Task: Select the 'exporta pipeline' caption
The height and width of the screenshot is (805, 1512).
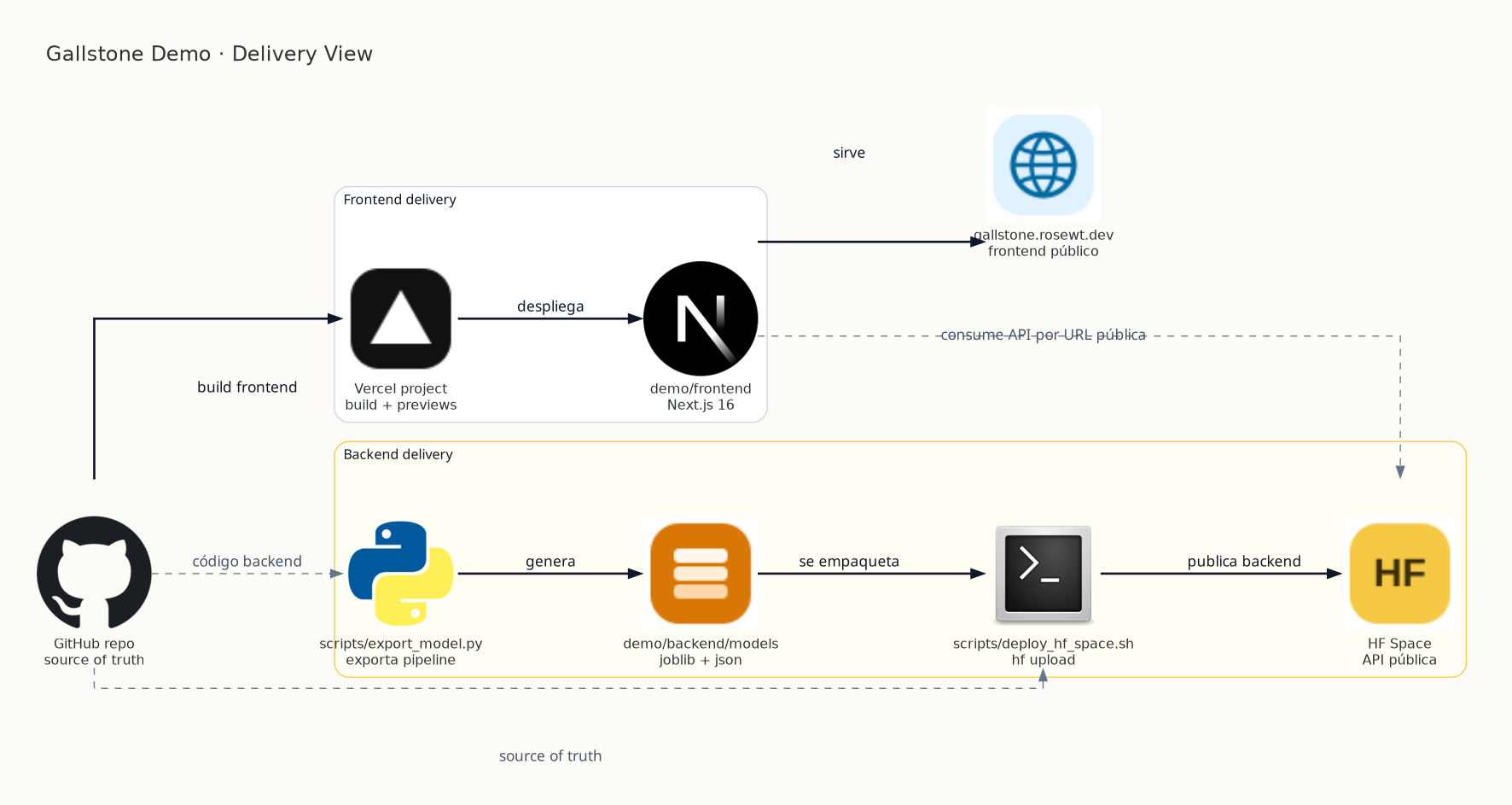Action: pos(401,660)
